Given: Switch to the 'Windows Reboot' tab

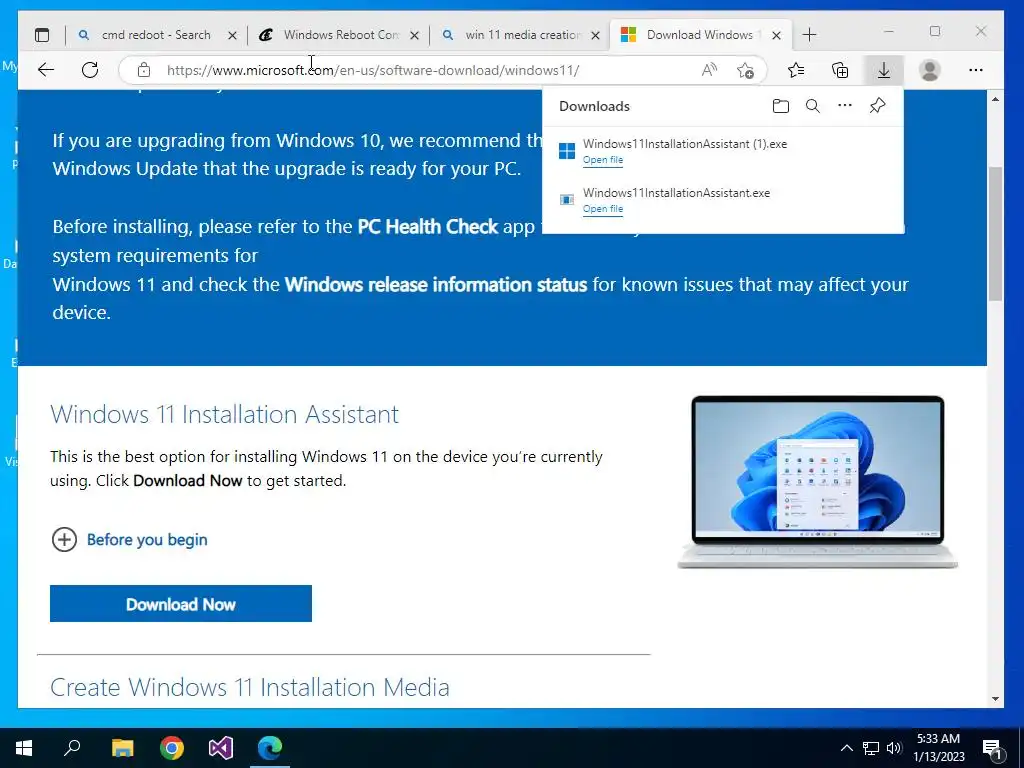Looking at the screenshot, I should click(x=338, y=35).
